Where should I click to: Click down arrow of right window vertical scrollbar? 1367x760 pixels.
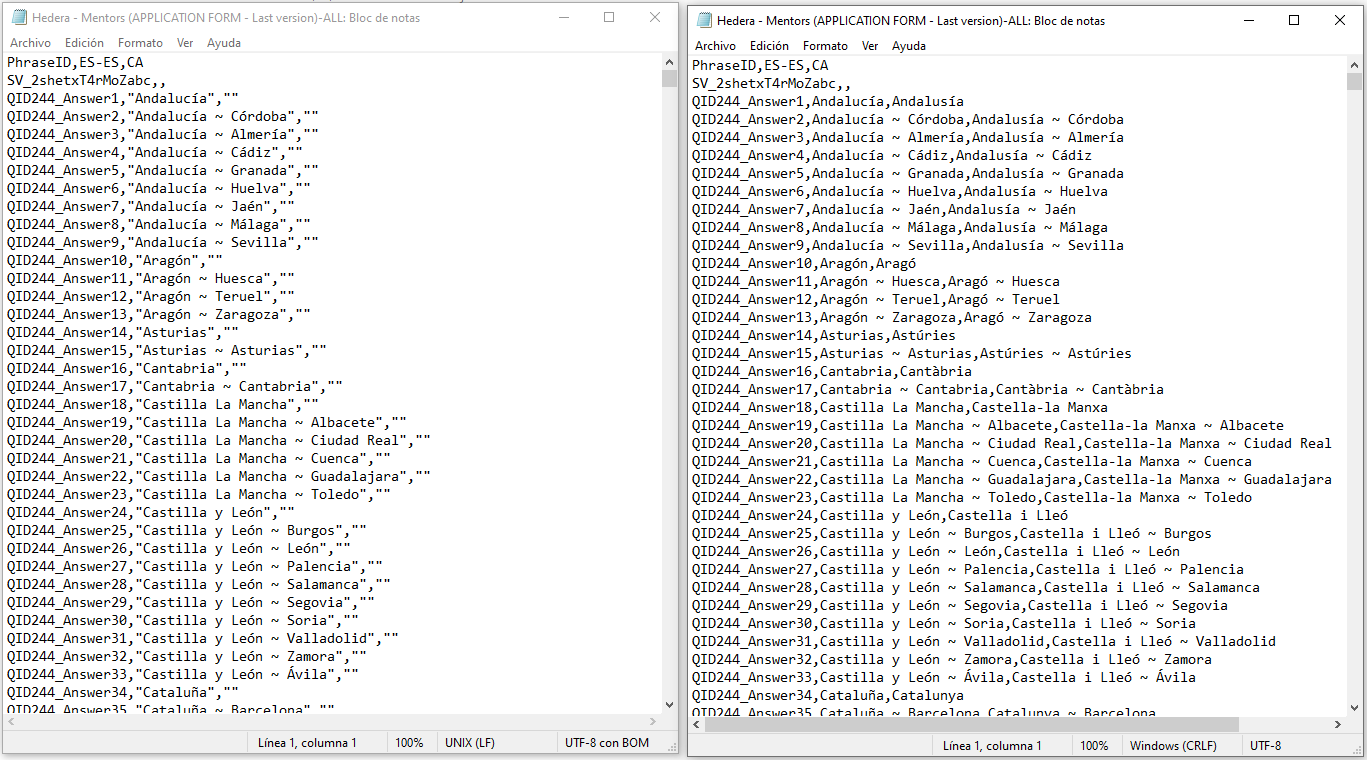tap(1354, 708)
